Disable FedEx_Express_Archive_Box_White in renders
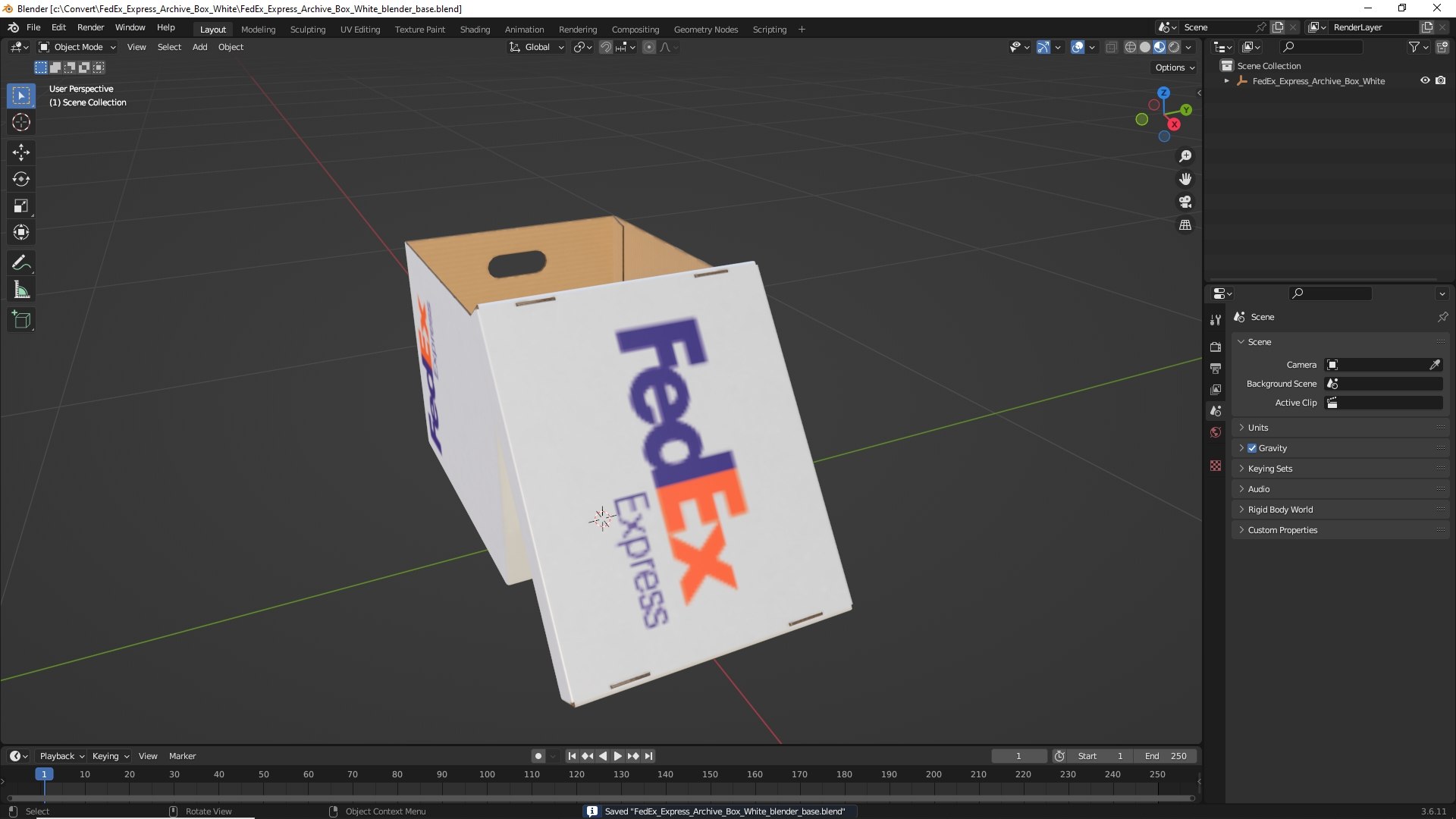The image size is (1456, 819). pos(1440,80)
